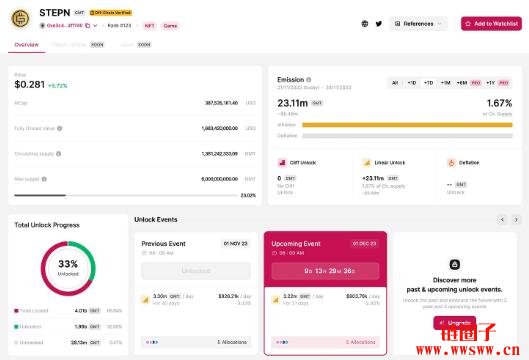Select the +1M emission timeframe
This screenshot has height=360, width=529.
click(x=445, y=83)
